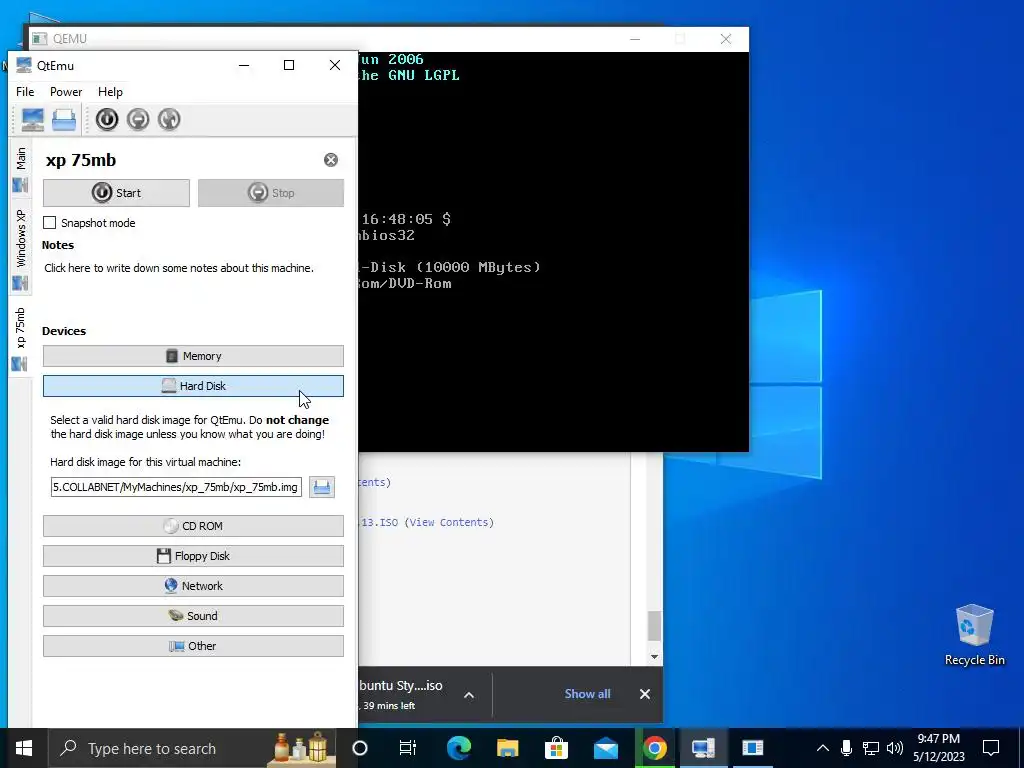Expand the Sound section

(193, 616)
